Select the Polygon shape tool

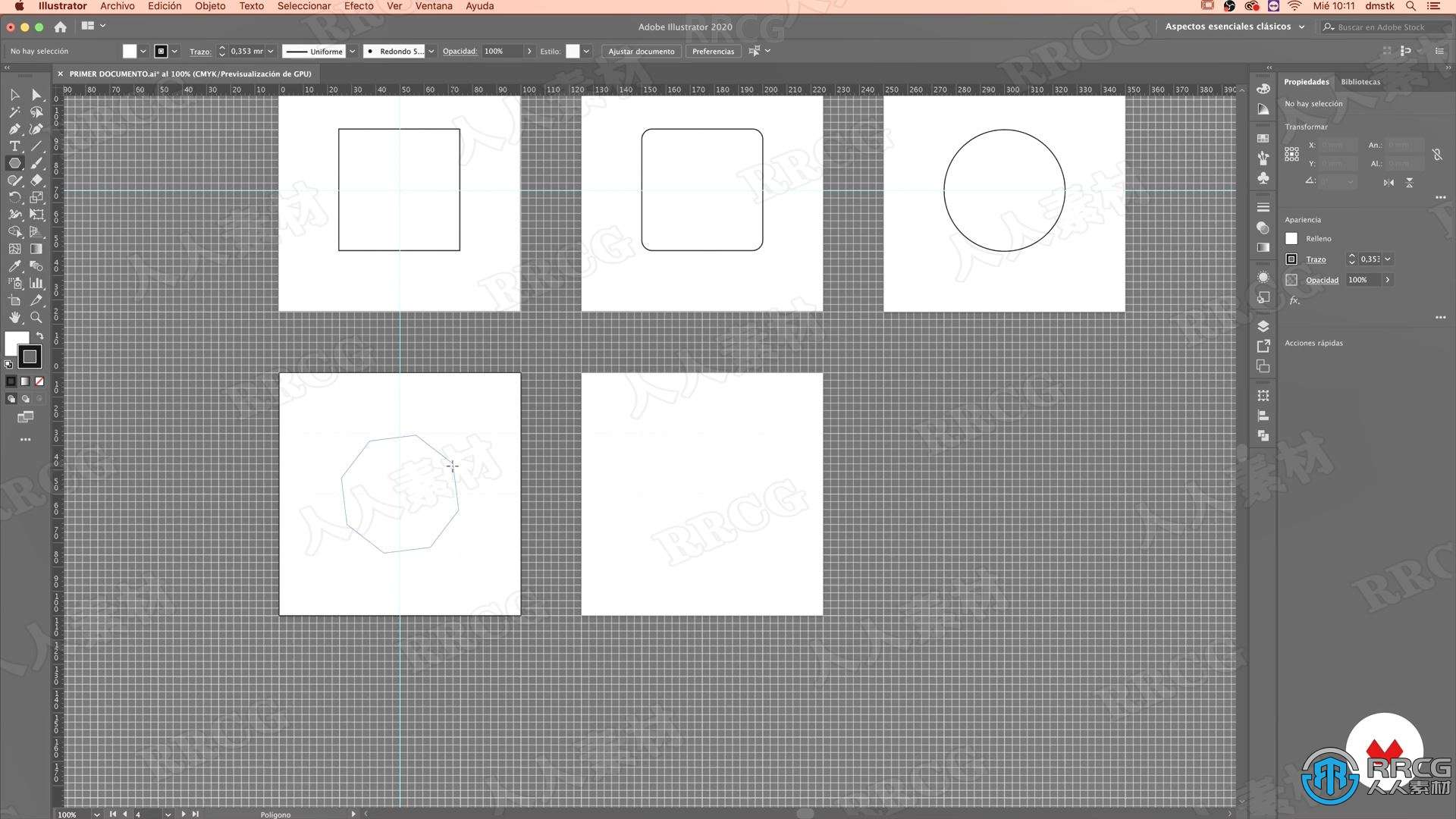click(x=14, y=163)
